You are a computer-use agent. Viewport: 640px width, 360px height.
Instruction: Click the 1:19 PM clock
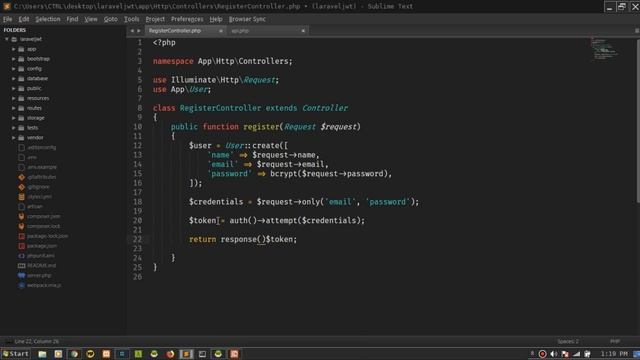click(614, 354)
